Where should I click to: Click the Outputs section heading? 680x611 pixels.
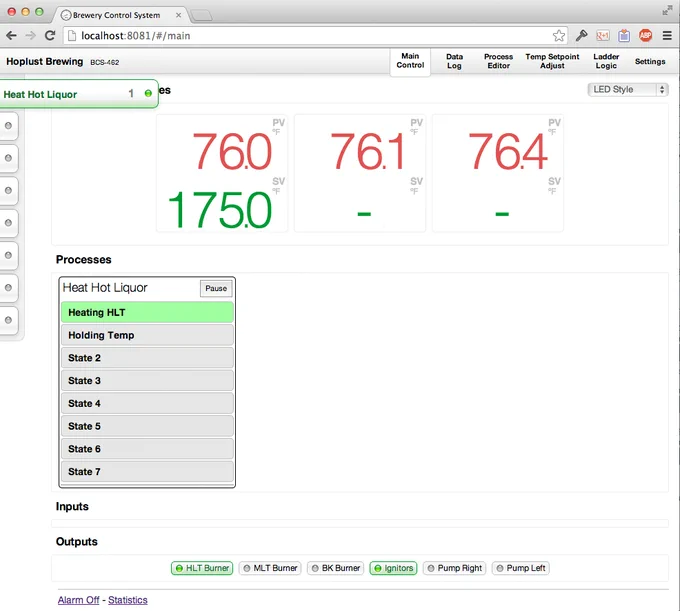tap(76, 542)
